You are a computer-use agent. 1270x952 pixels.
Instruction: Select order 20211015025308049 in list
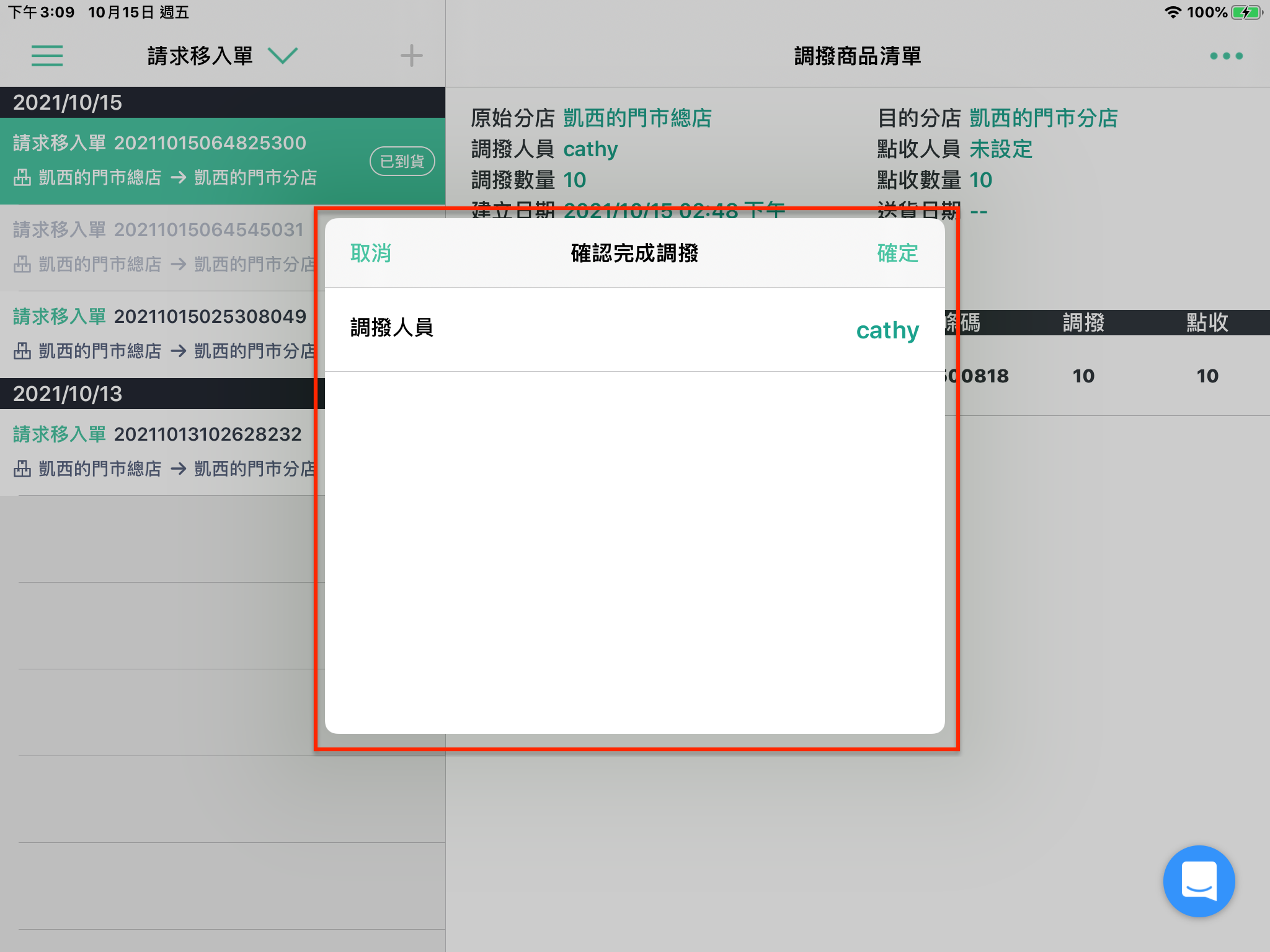[x=158, y=334]
